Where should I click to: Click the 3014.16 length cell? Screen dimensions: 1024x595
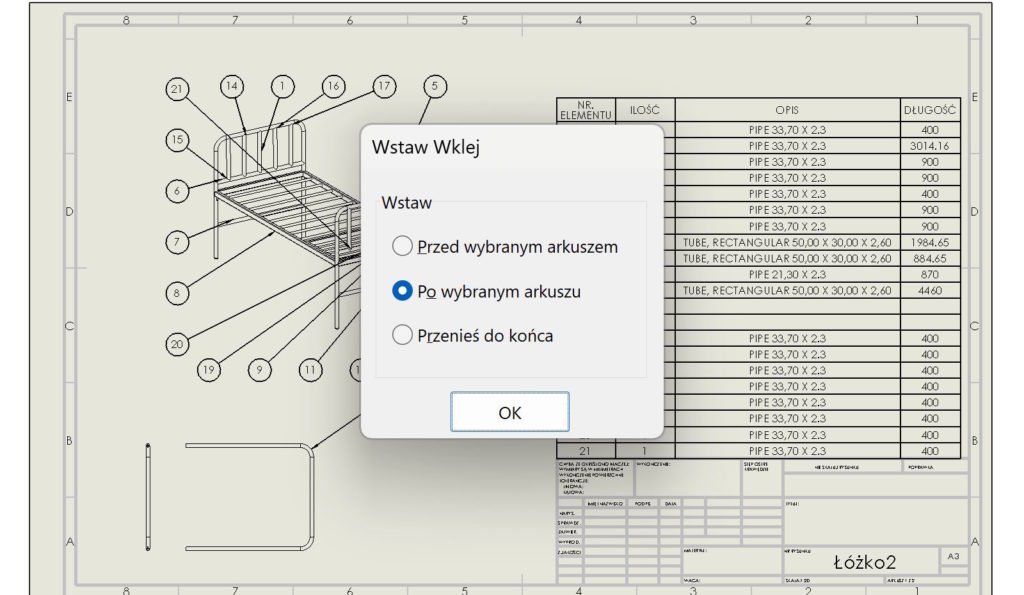point(930,146)
